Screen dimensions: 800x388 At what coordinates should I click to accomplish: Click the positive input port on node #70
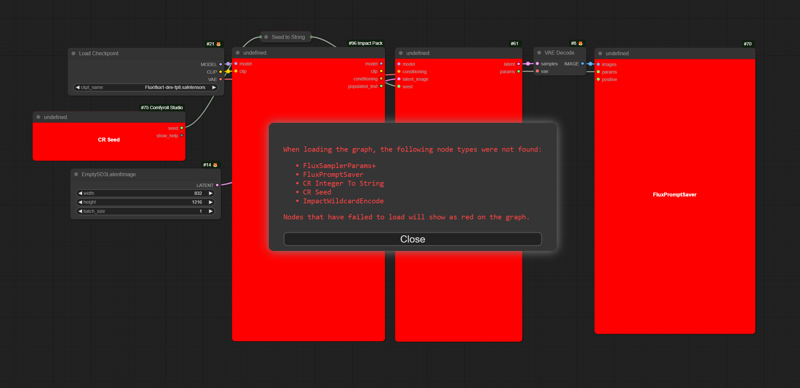click(x=598, y=80)
